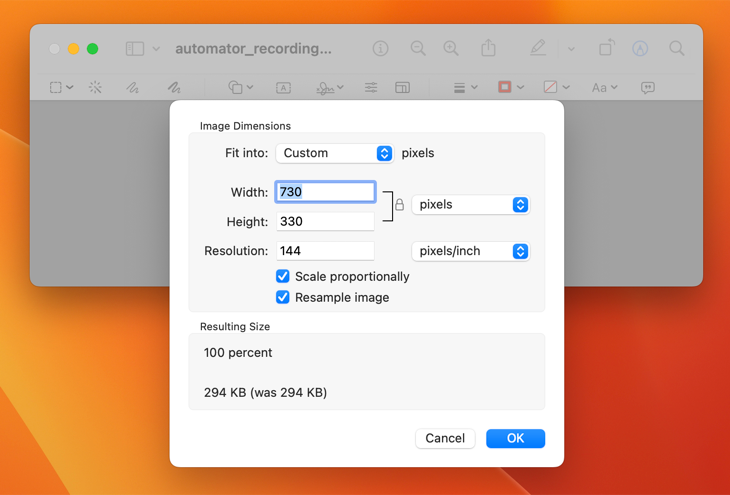The height and width of the screenshot is (495, 730).
Task: Click Cancel to dismiss the dialog
Action: (445, 438)
